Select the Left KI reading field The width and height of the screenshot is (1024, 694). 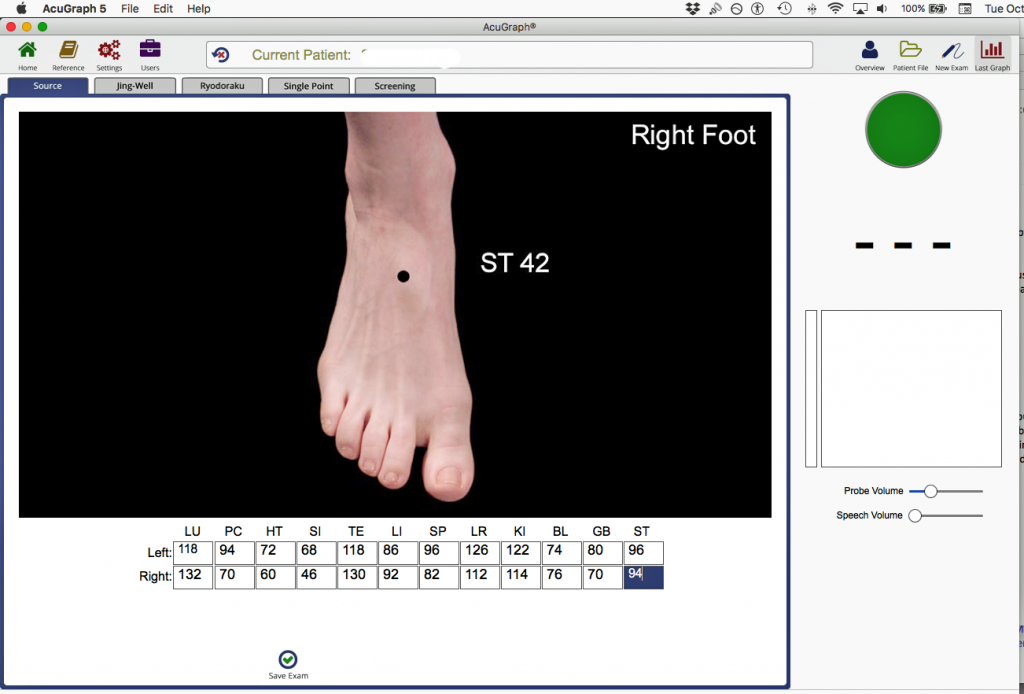(x=521, y=552)
